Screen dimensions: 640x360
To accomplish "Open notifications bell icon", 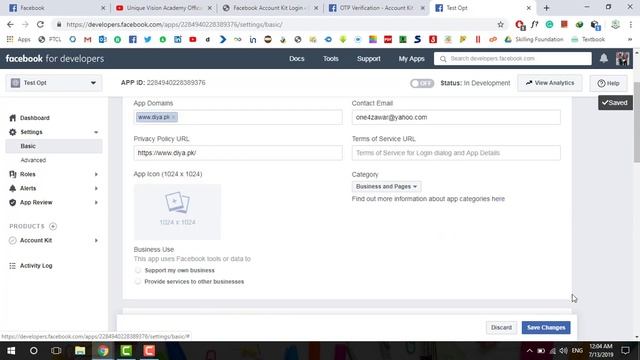I will pyautogui.click(x=604, y=58).
